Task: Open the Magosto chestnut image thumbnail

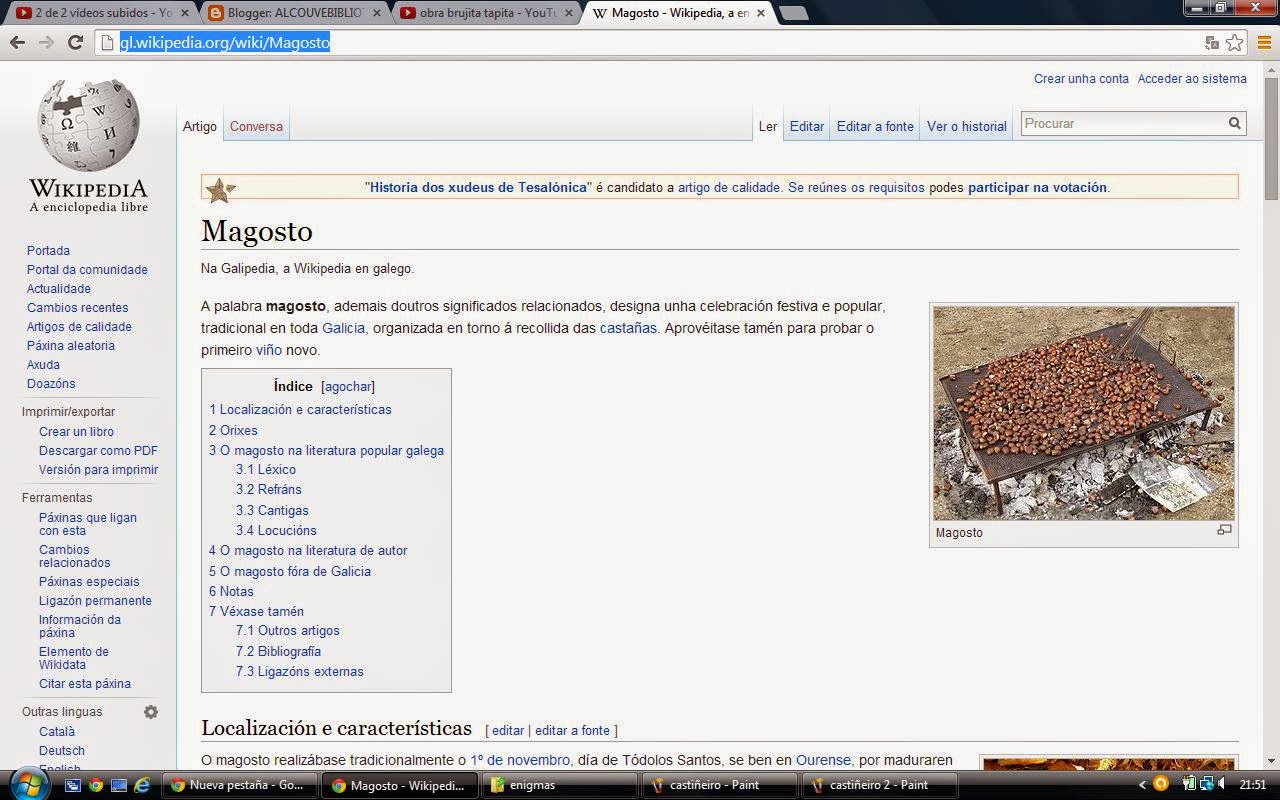Action: pyautogui.click(x=1084, y=413)
